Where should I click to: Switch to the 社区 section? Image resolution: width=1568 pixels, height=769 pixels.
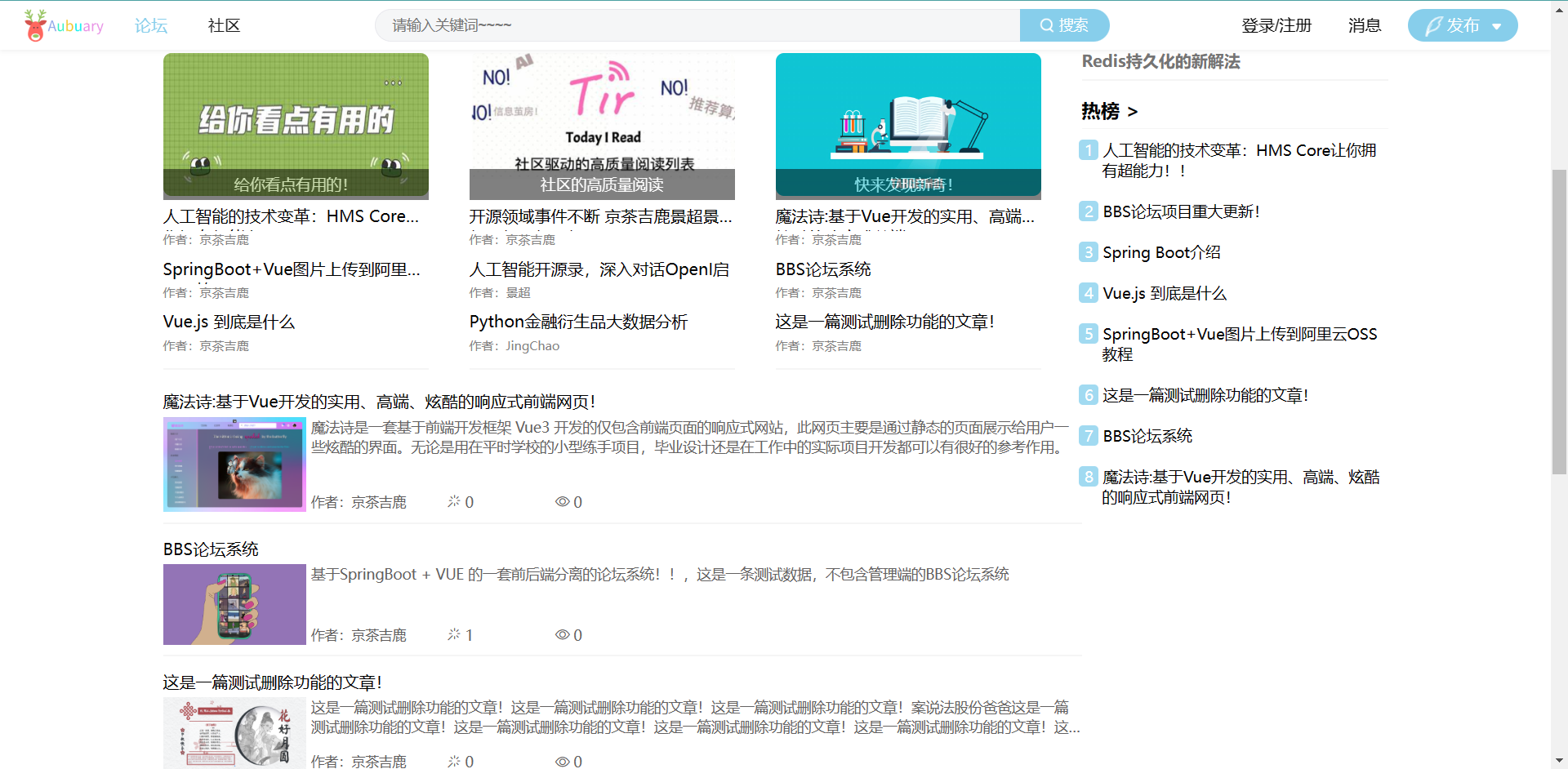coord(223,25)
